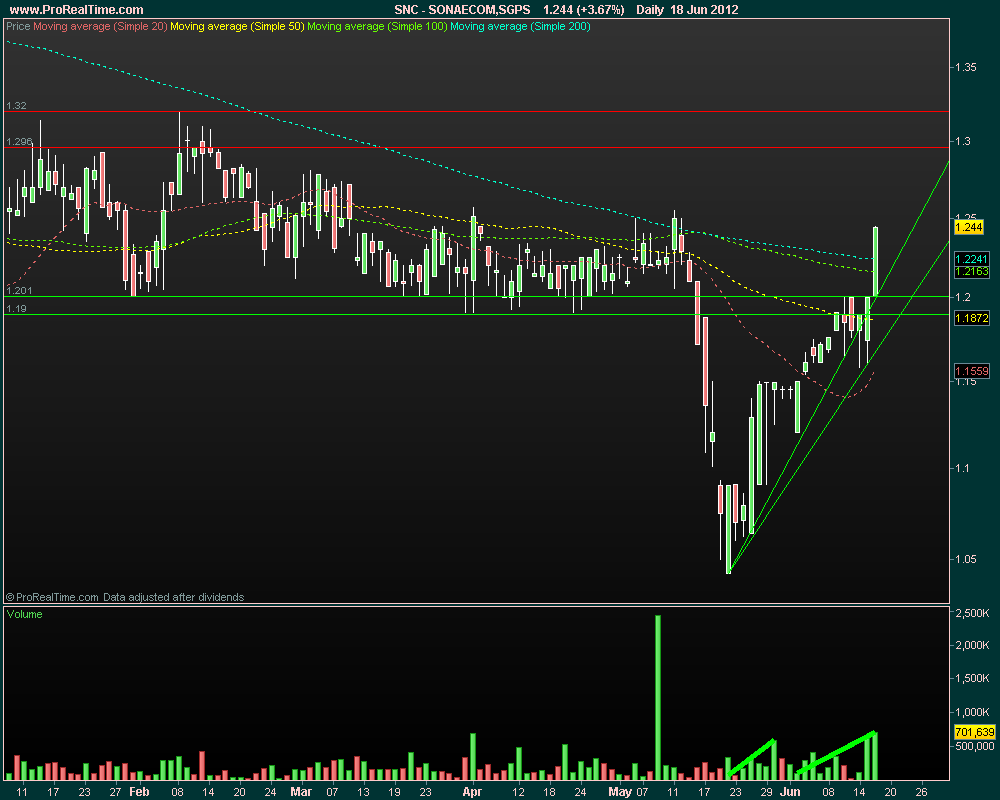Click the 500,000 volume axis label
The width and height of the screenshot is (1000, 800).
[x=974, y=746]
